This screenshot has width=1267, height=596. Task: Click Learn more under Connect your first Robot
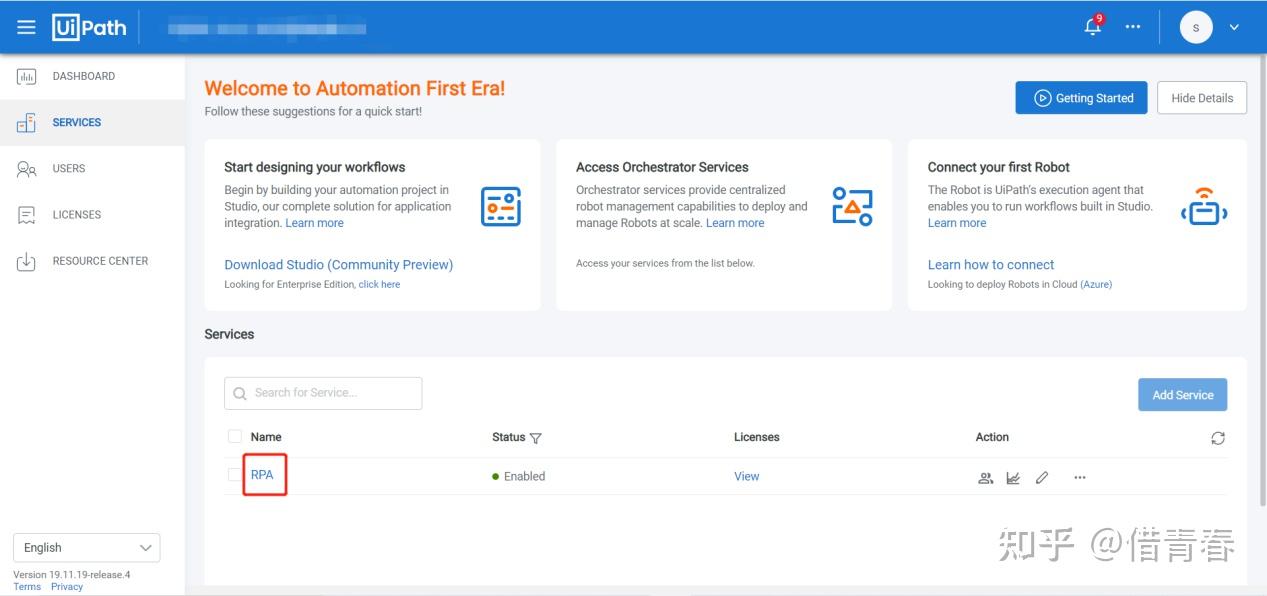pyautogui.click(x=957, y=223)
